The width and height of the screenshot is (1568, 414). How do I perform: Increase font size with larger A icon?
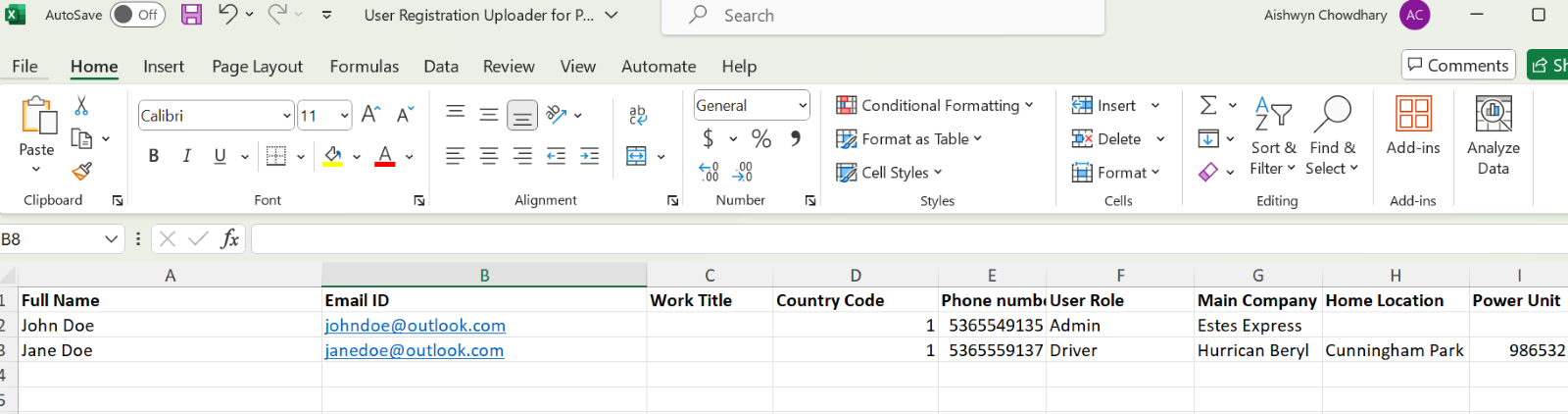tap(370, 115)
